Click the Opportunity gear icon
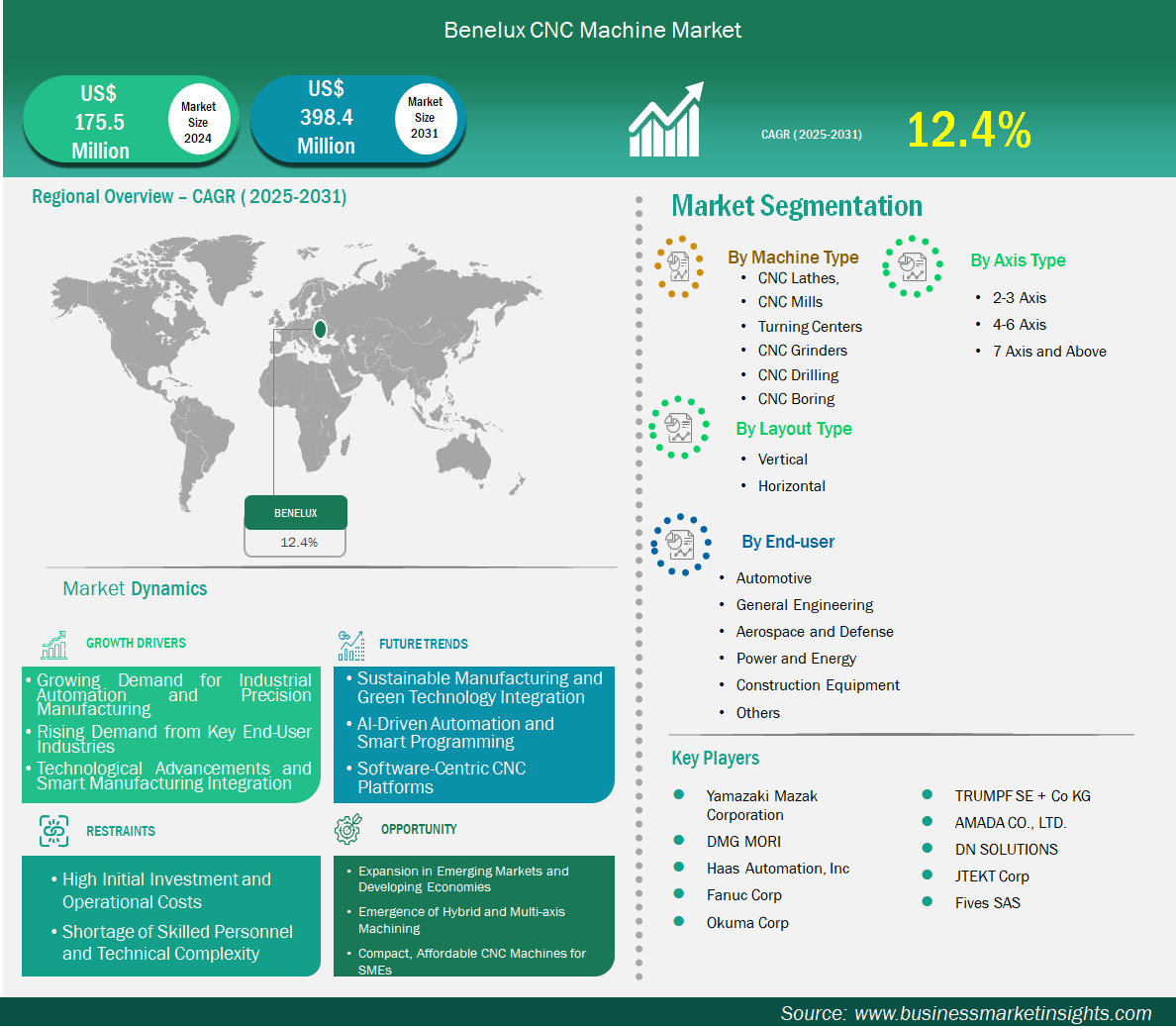Image resolution: width=1176 pixels, height=1029 pixels. point(348,830)
